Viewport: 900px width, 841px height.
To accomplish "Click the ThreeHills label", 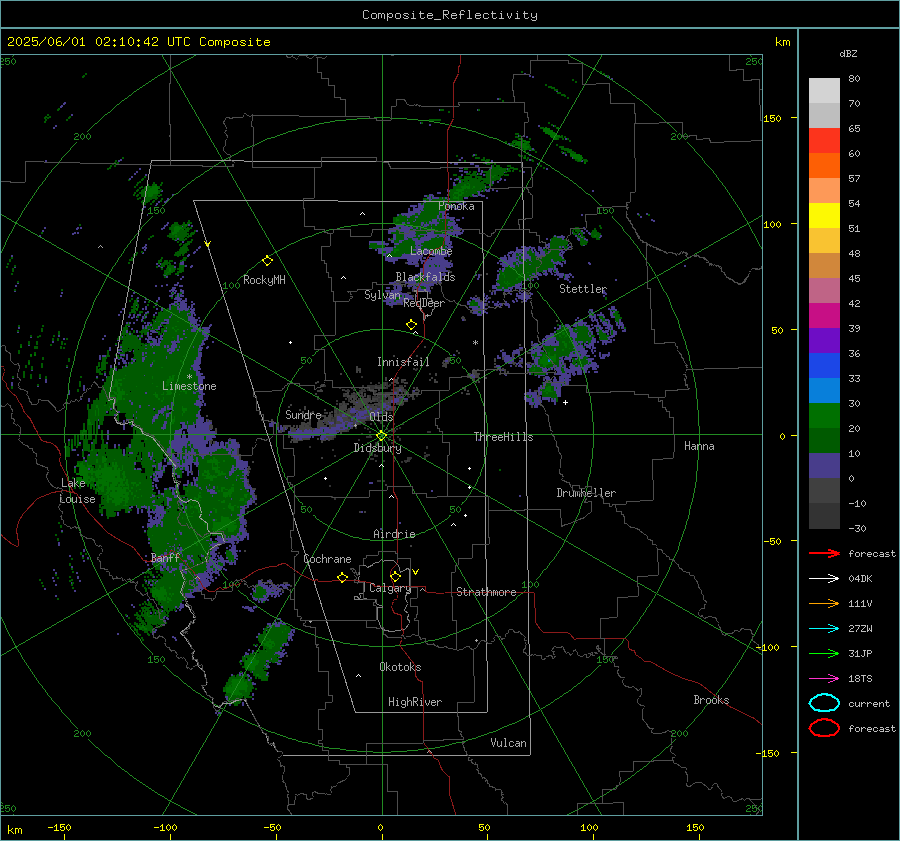I will [503, 437].
